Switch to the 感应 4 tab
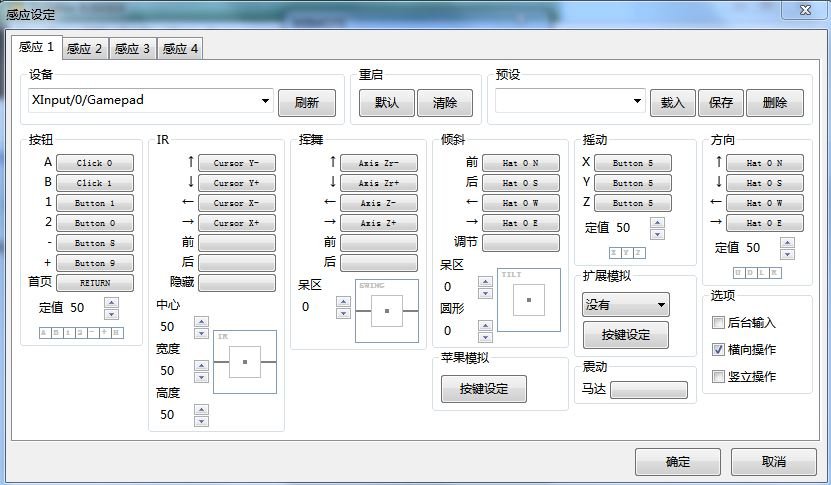831x485 pixels. point(180,48)
